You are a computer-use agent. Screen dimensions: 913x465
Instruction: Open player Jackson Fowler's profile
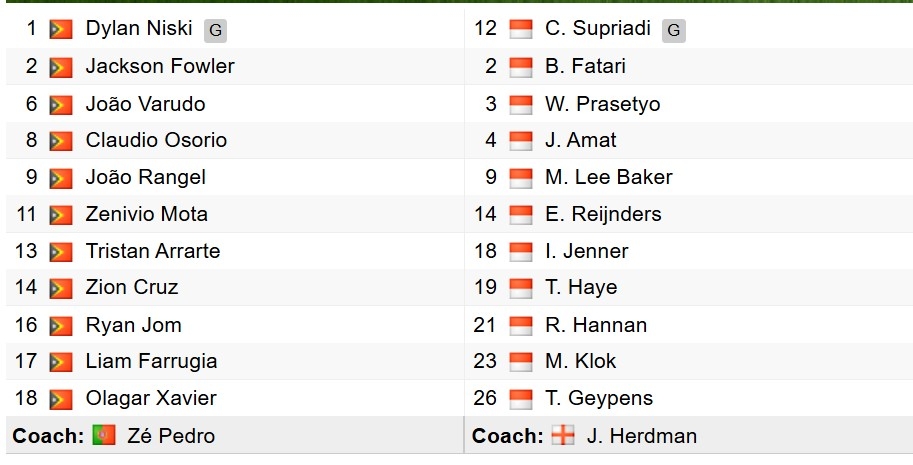[160, 66]
